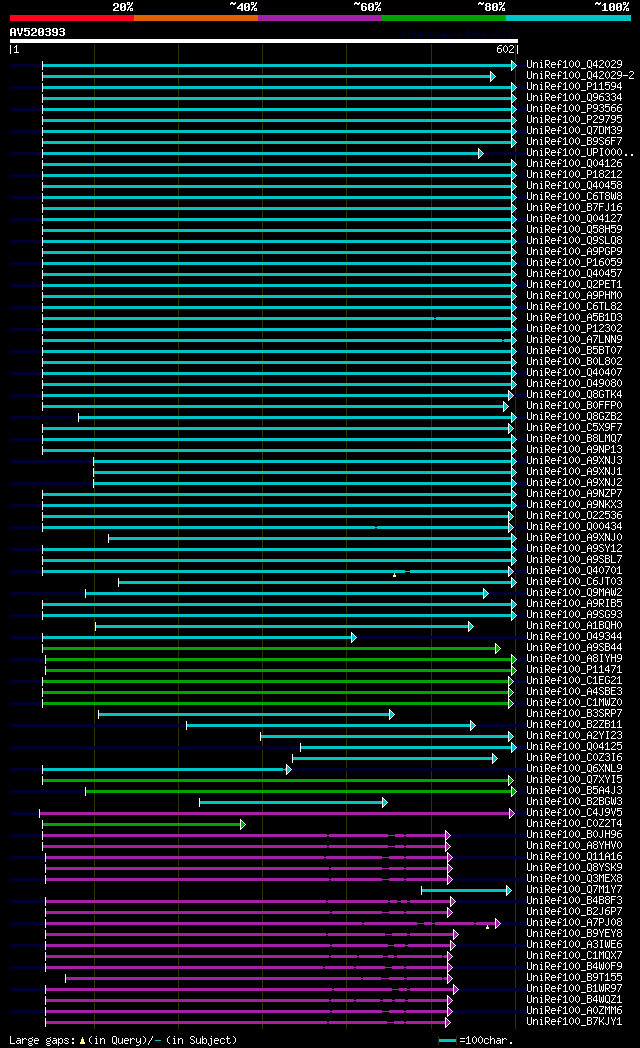
Task: Click the red ~20% legend segment
Action: pyautogui.click(x=71, y=18)
